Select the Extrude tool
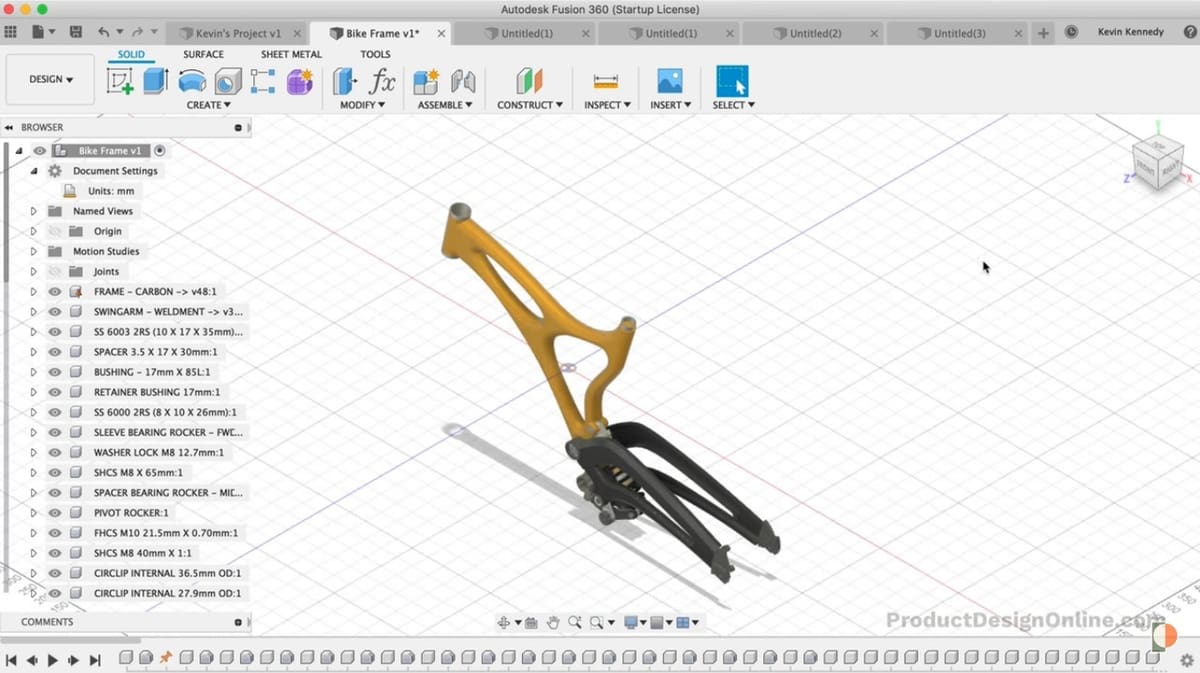Screen dimensions: 1200x673 [x=155, y=81]
